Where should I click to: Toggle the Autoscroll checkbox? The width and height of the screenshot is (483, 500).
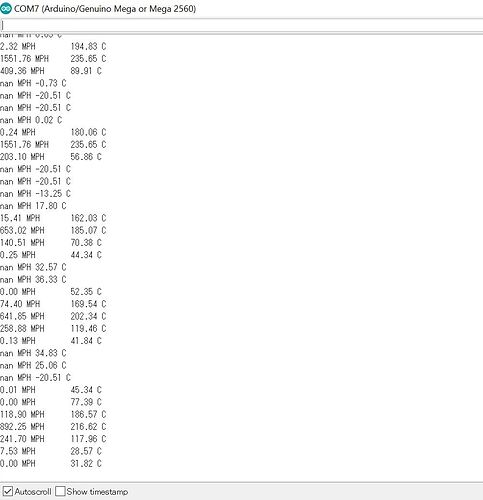(x=8, y=491)
